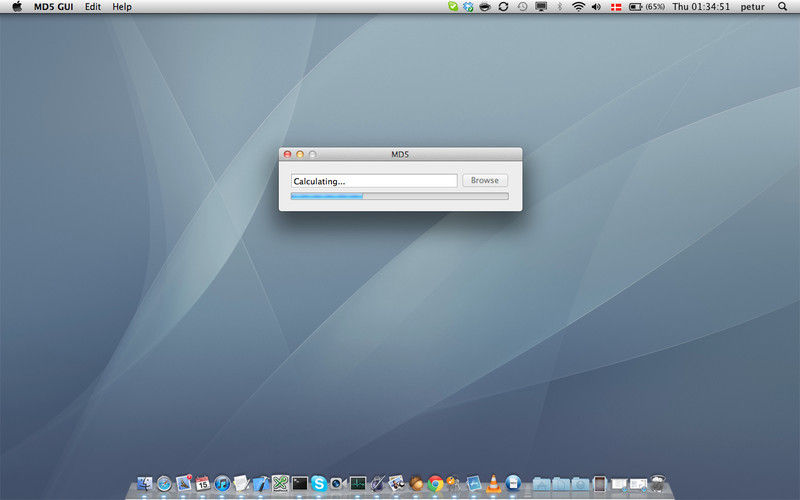Open Mail with the red badge
Image resolution: width=800 pixels, height=500 pixels.
click(184, 483)
